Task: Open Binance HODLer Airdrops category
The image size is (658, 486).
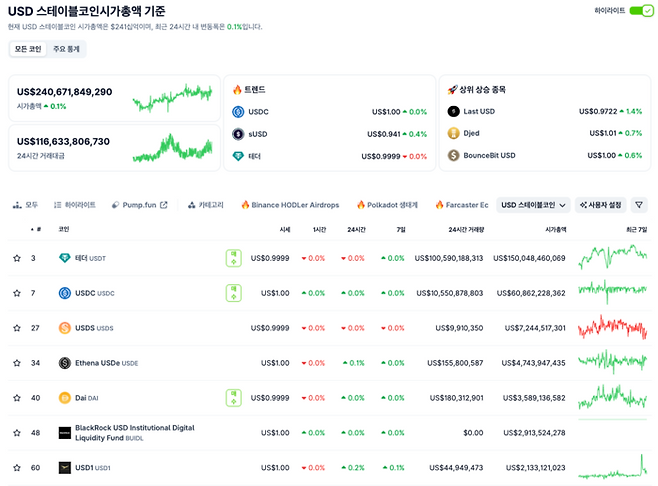Action: point(290,205)
